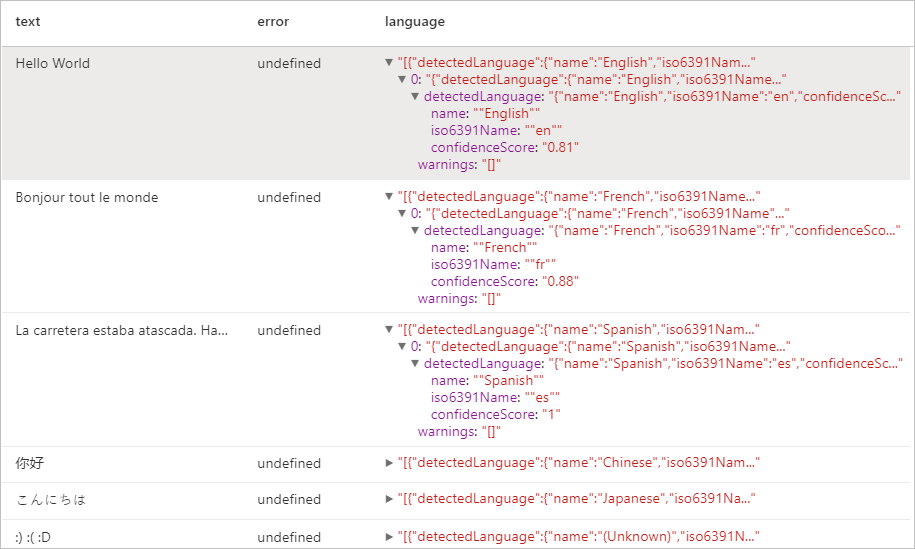Screen dimensions: 915x549
Task: Click the 'text' column header
Action: (x=28, y=21)
